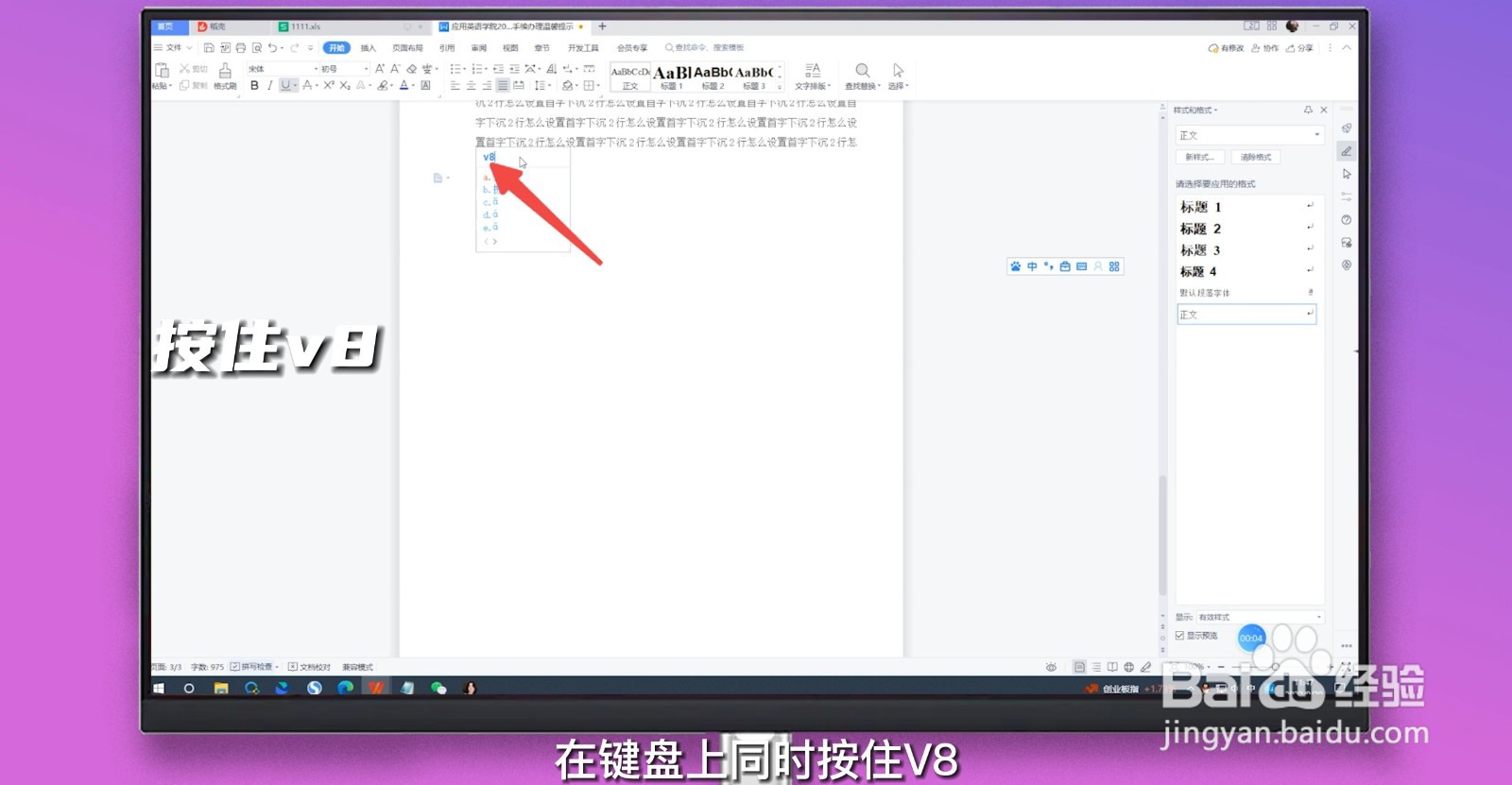Toggle Italic formatting
The width and height of the screenshot is (1512, 785).
[269, 85]
